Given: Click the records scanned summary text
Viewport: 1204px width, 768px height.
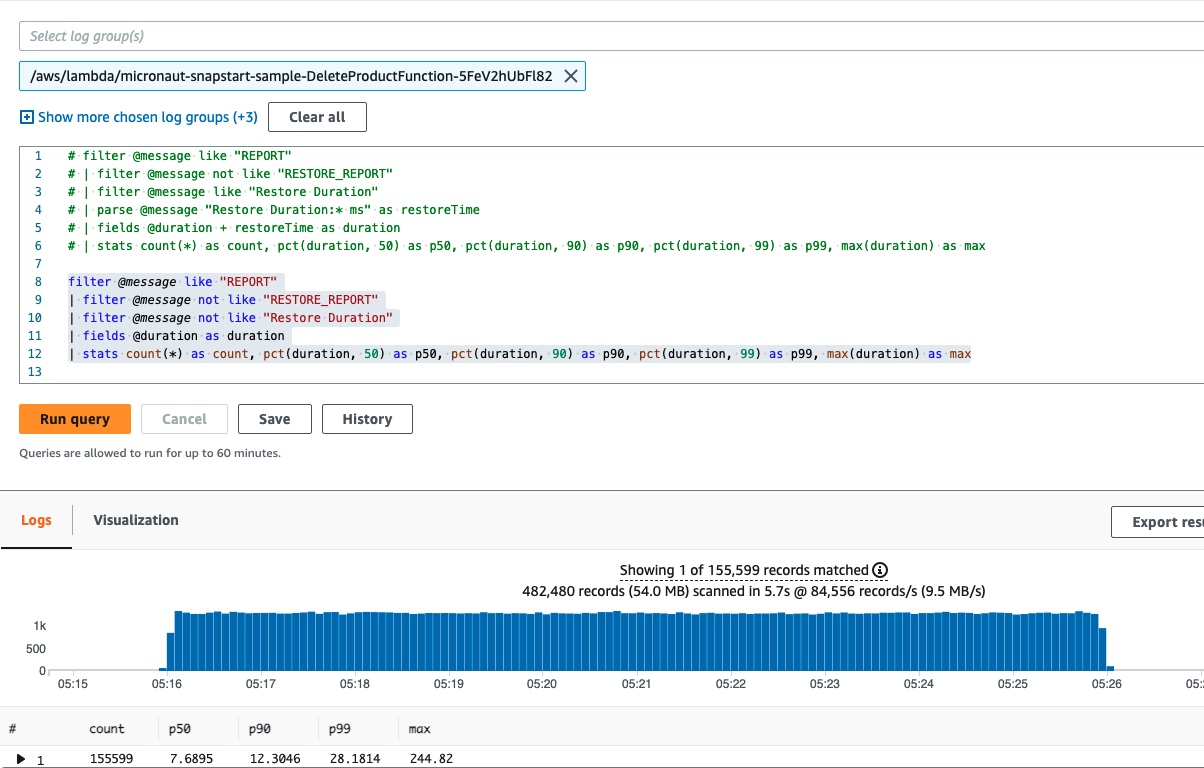Looking at the screenshot, I should [x=754, y=591].
